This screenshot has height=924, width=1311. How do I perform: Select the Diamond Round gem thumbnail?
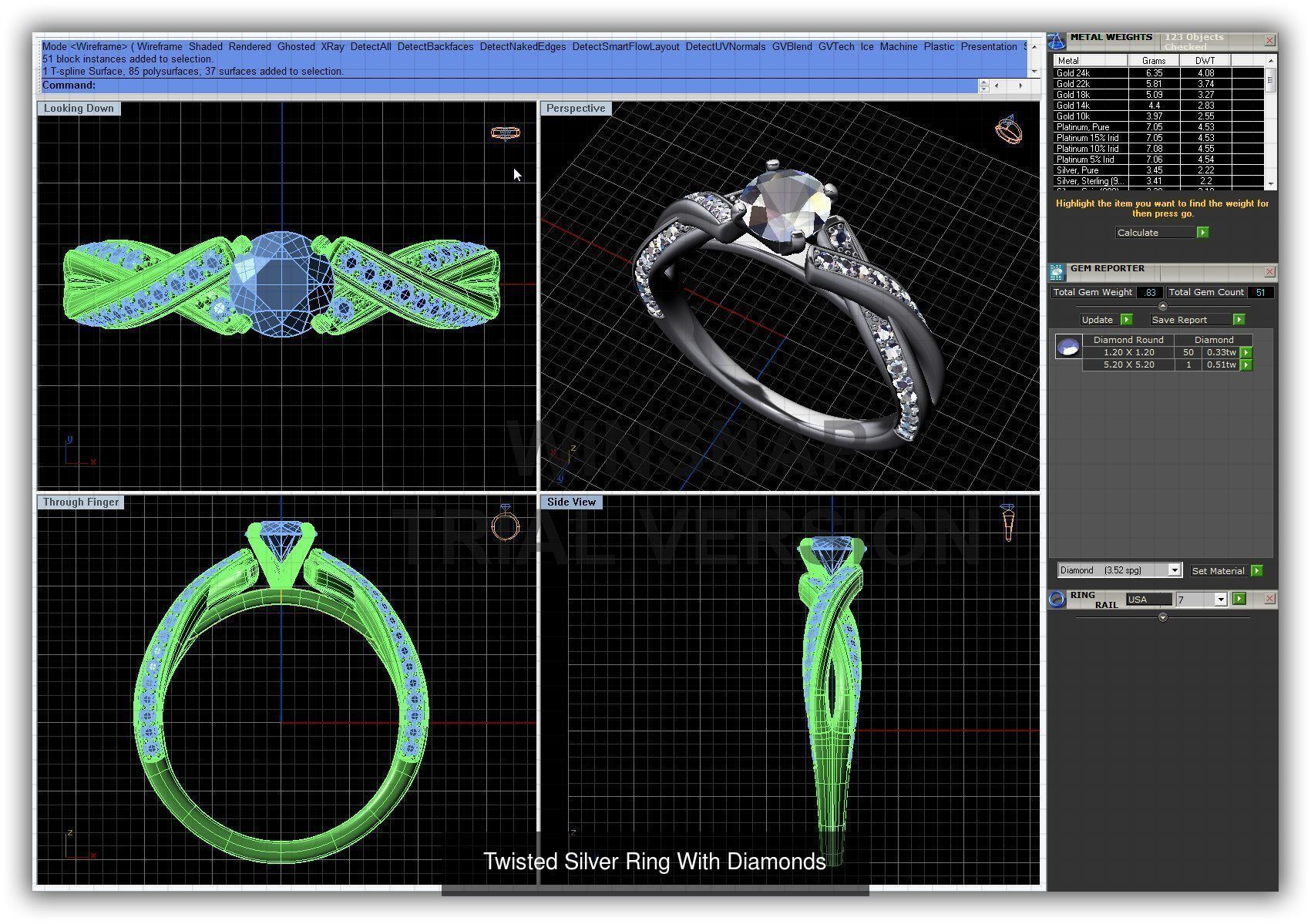pyautogui.click(x=1067, y=348)
